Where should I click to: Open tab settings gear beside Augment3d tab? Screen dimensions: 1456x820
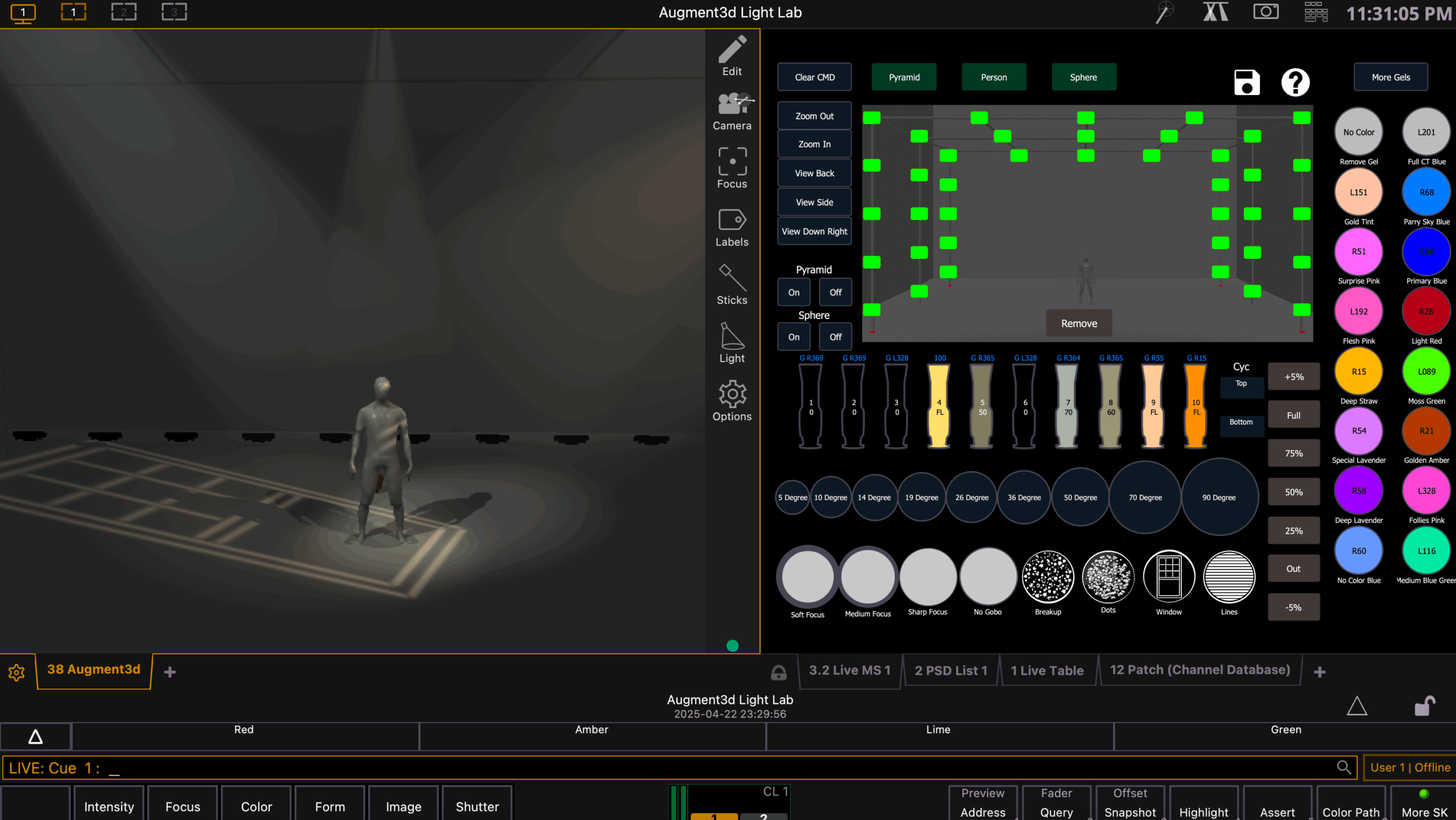pyautogui.click(x=16, y=673)
